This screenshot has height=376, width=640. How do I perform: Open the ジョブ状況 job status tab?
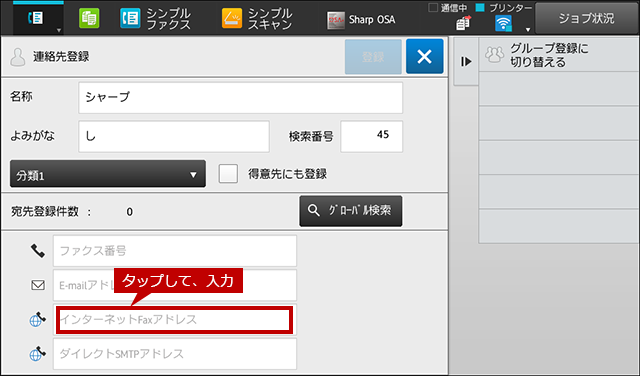pyautogui.click(x=587, y=18)
